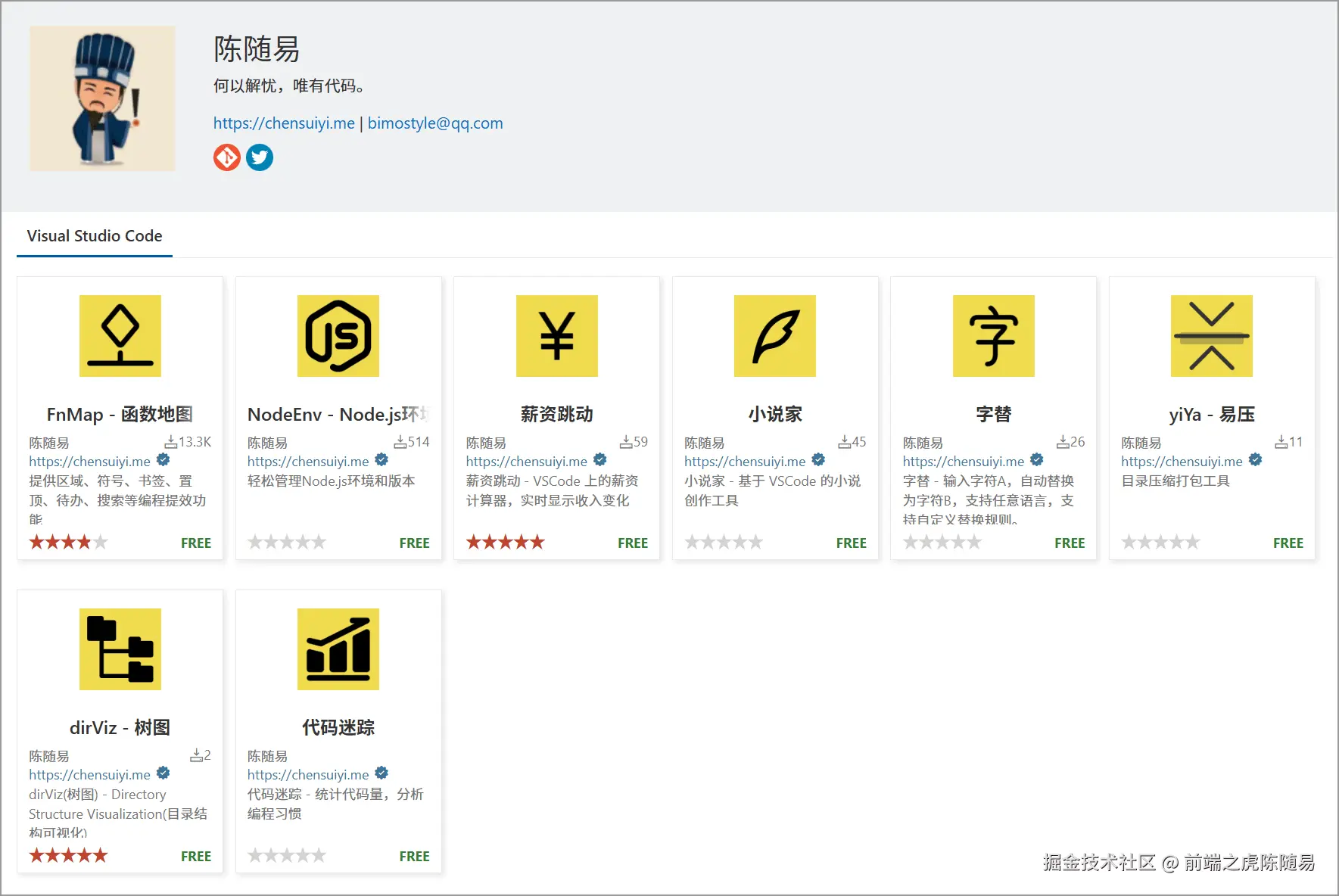Screen dimensions: 1339x896
Task: Open chensuiyi.me link on 薪资跳动 card
Action: click(527, 462)
